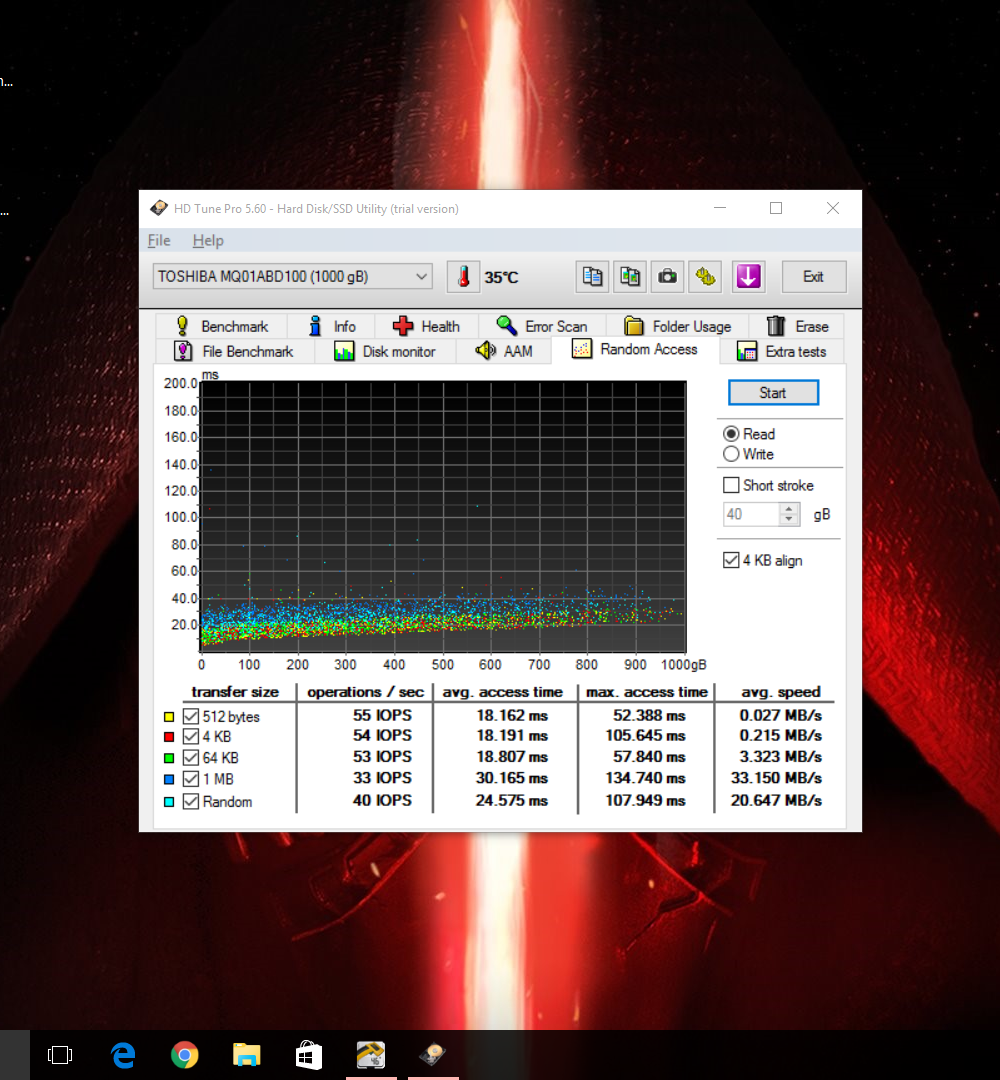Select the Random Access tab
1000x1080 pixels.
click(x=635, y=349)
